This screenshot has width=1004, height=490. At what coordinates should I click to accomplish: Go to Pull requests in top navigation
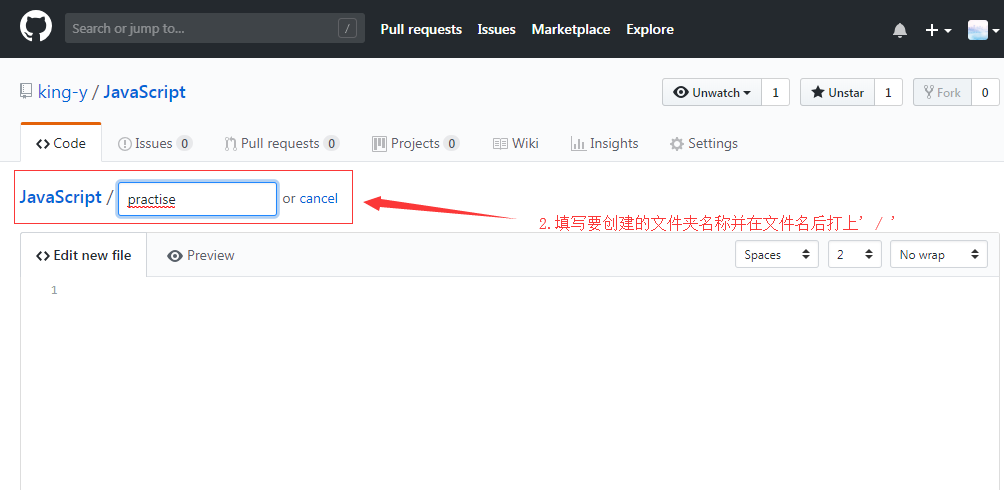(x=421, y=29)
